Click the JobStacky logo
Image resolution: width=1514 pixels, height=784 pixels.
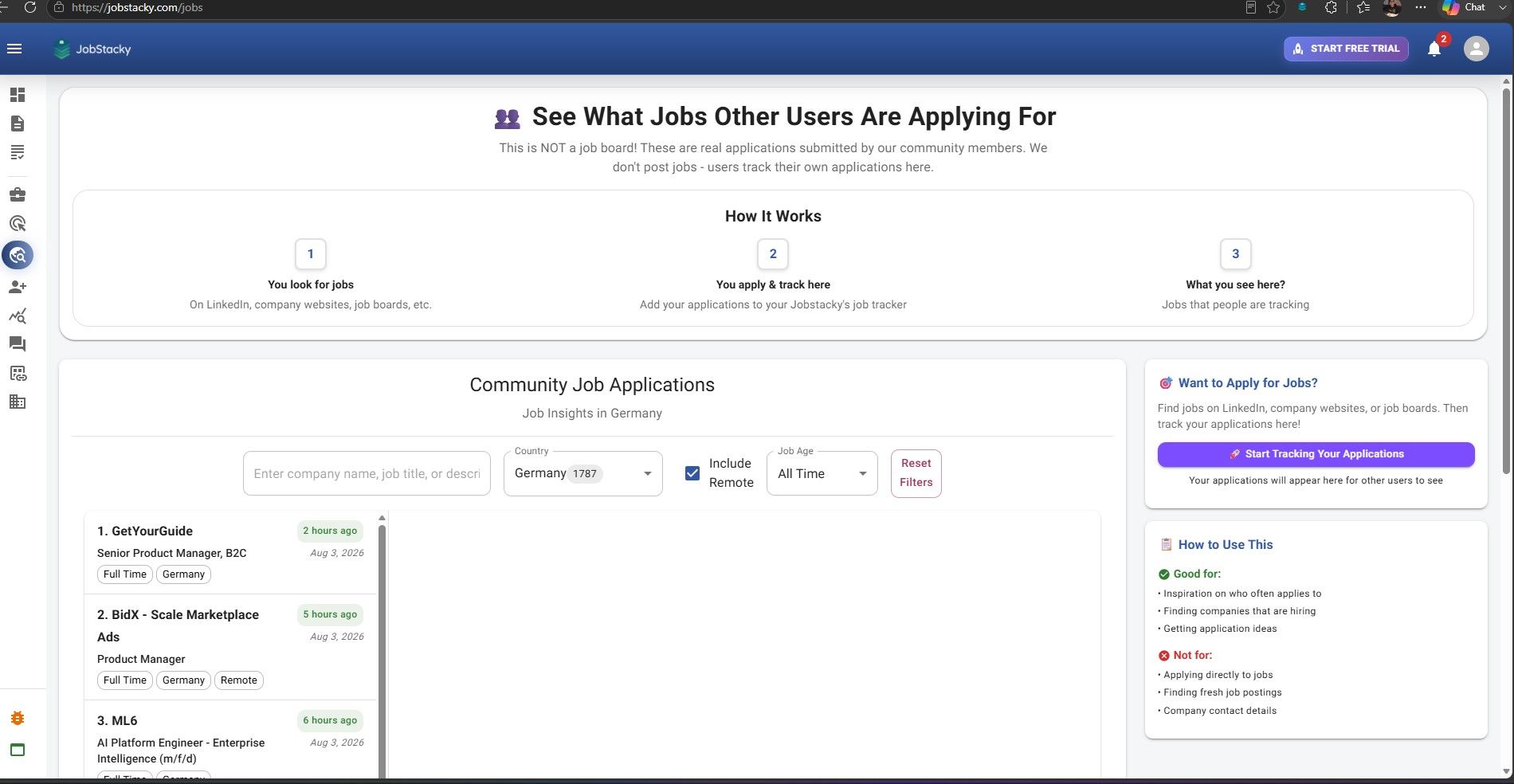click(x=92, y=49)
